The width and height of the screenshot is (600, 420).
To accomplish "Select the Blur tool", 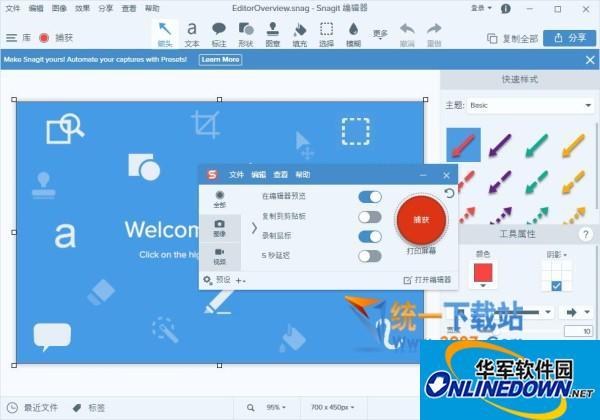I will [x=354, y=34].
